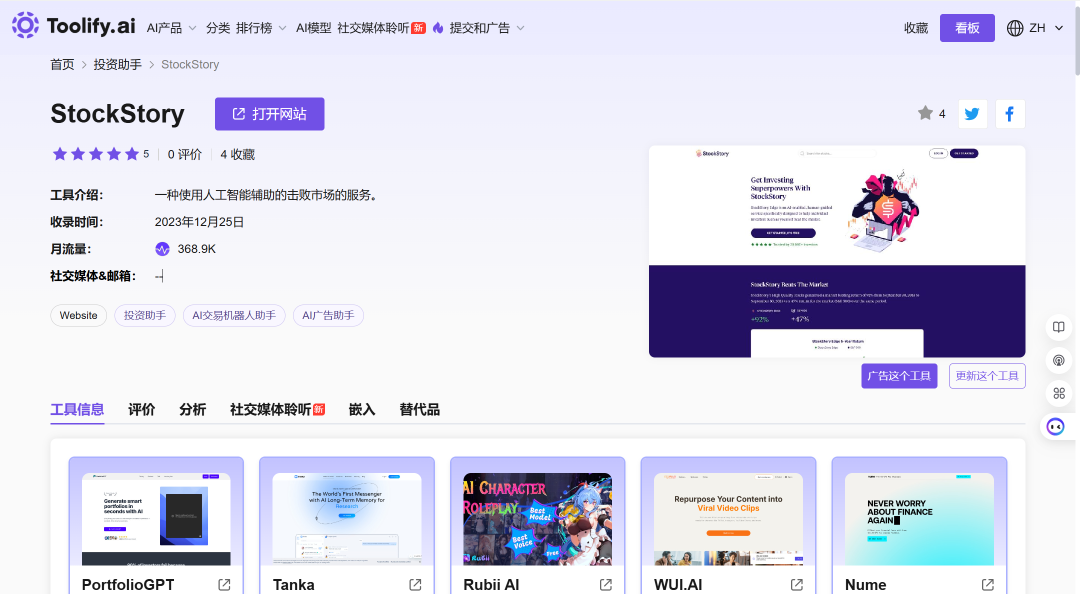
Task: Switch to the 替代品 tab
Action: pyautogui.click(x=419, y=409)
